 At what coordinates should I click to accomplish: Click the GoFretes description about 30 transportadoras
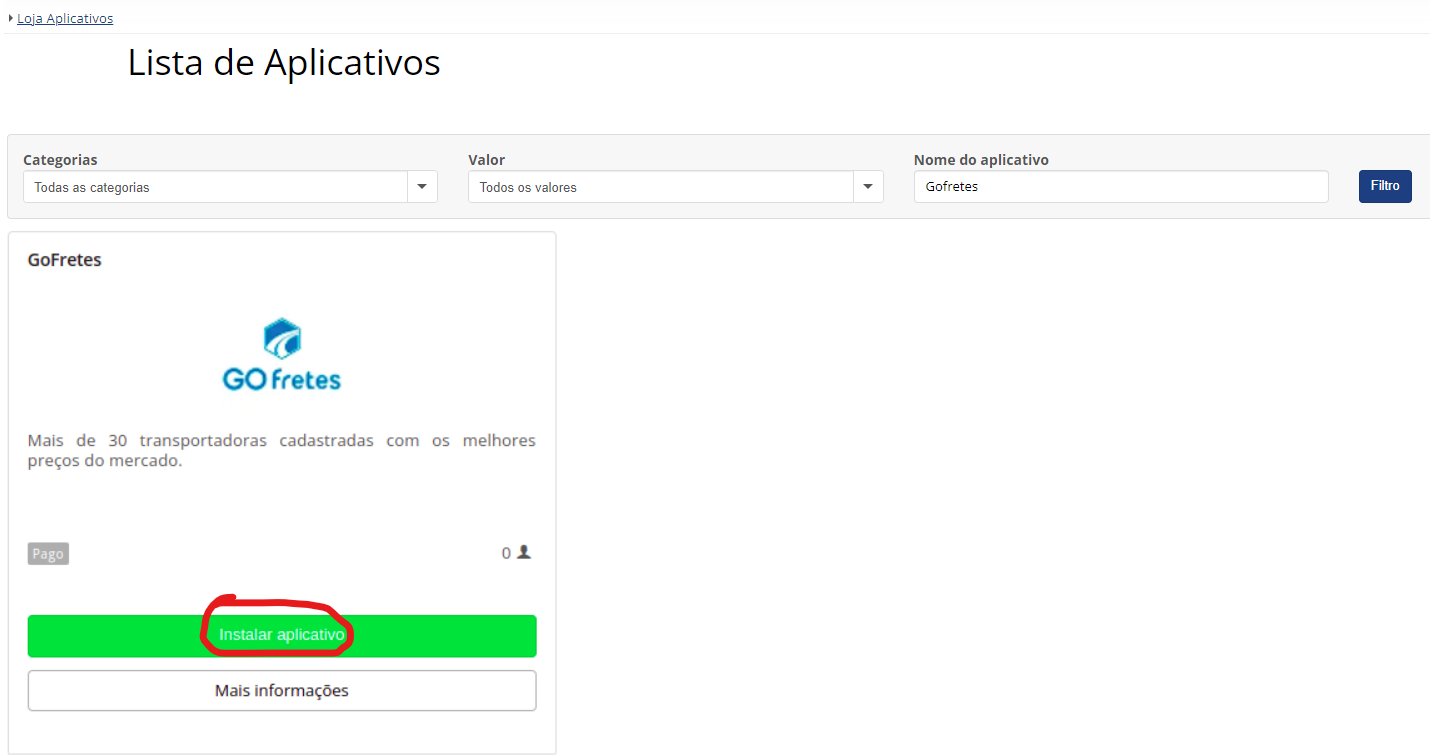click(x=282, y=451)
